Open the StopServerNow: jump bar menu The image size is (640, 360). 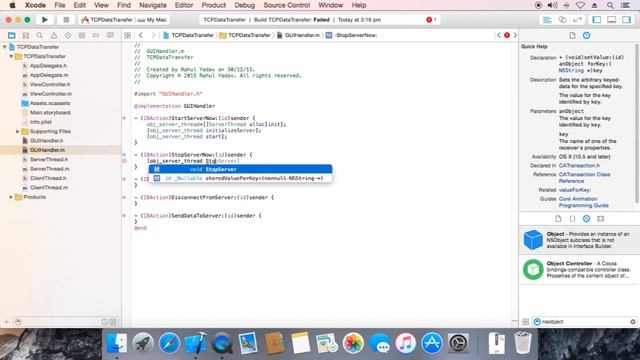point(351,36)
